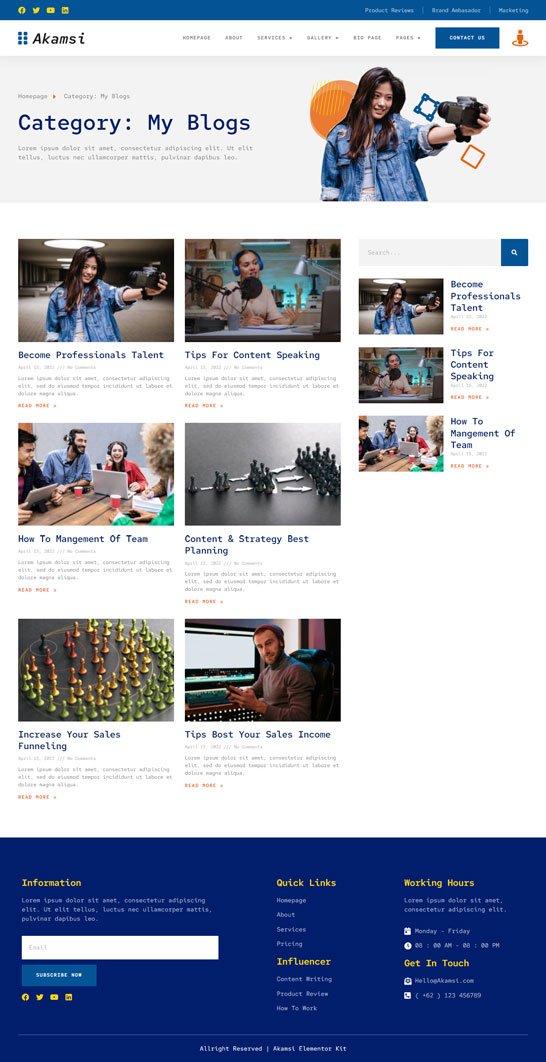Click the Contact Us button
Viewport: 546px width, 1062px height.
tap(467, 38)
